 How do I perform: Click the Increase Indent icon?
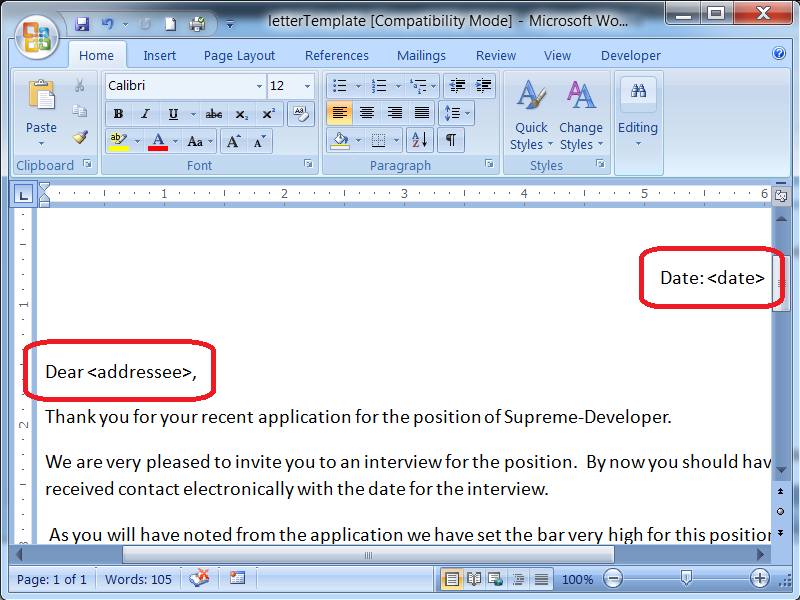point(483,86)
